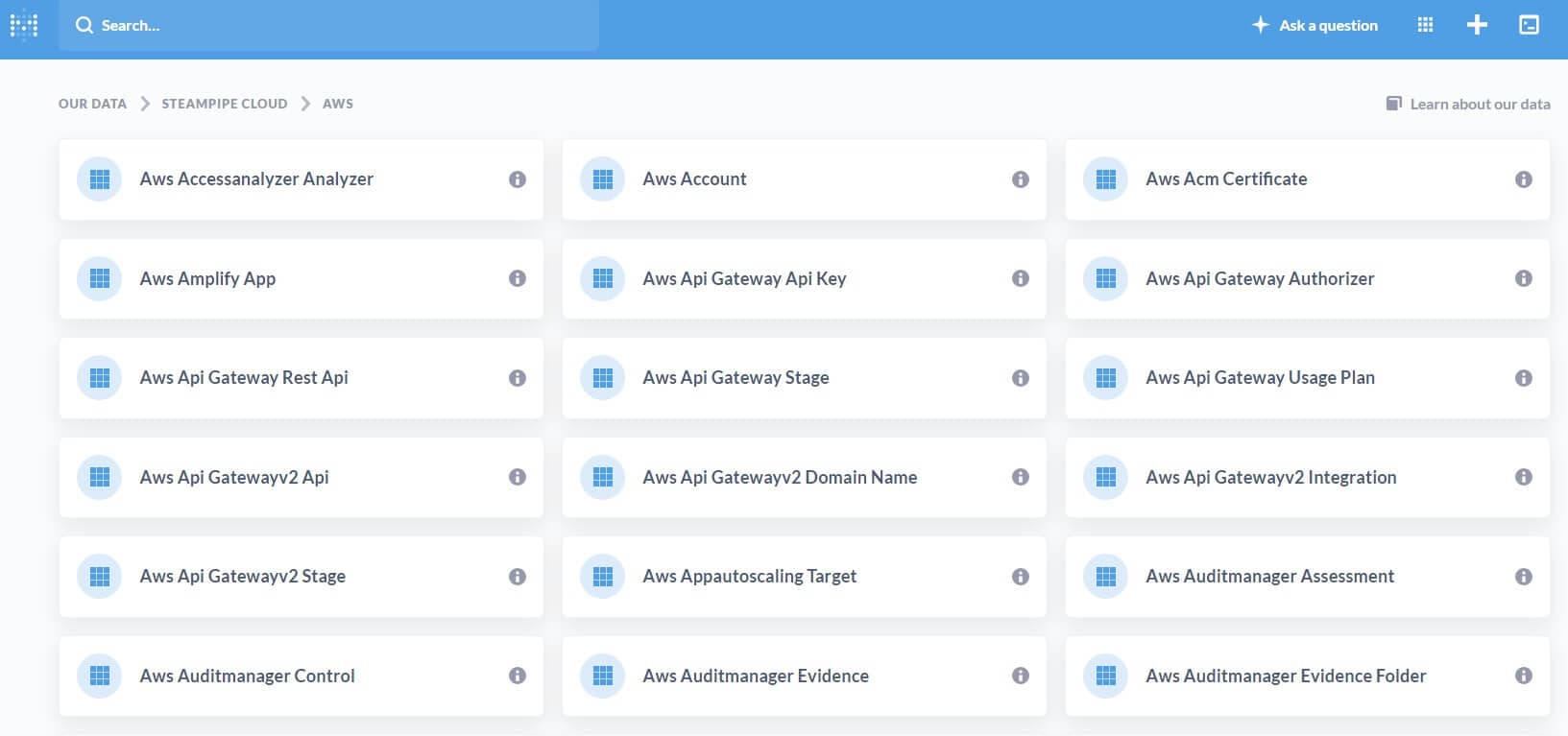
Task: Open the Aws Auditmanager Evidence table
Action: tap(804, 676)
